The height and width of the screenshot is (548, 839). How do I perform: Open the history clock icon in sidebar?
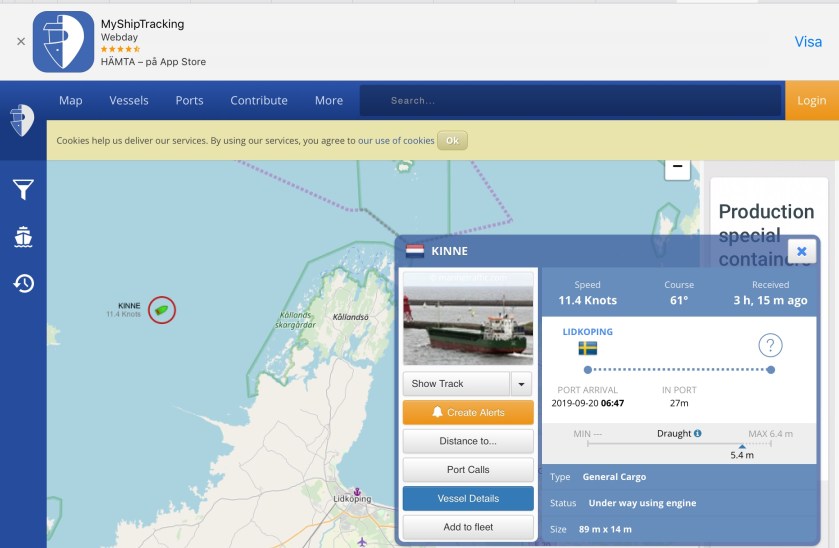[x=23, y=284]
